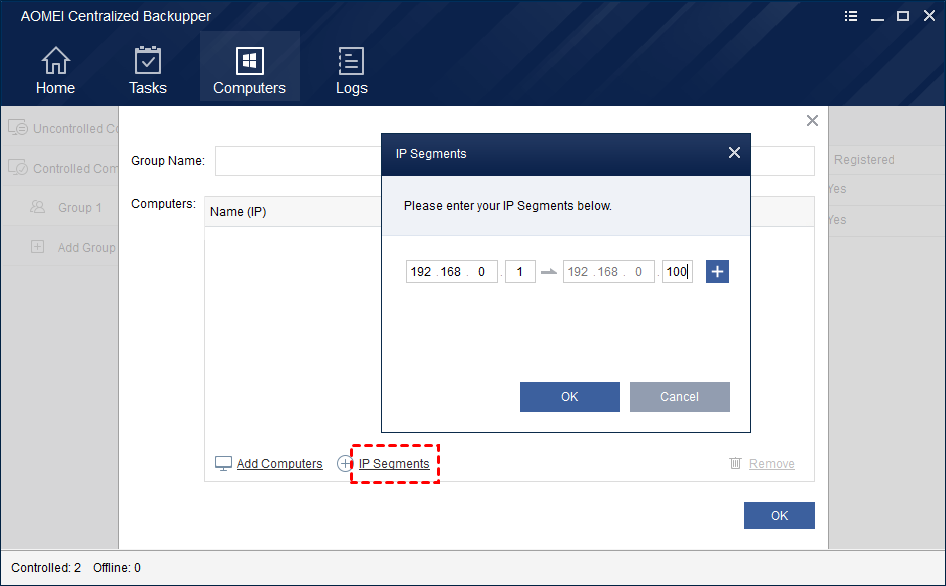Click the Uncontrolled Computers icon
Image resolution: width=946 pixels, height=586 pixels.
pyautogui.click(x=17, y=127)
